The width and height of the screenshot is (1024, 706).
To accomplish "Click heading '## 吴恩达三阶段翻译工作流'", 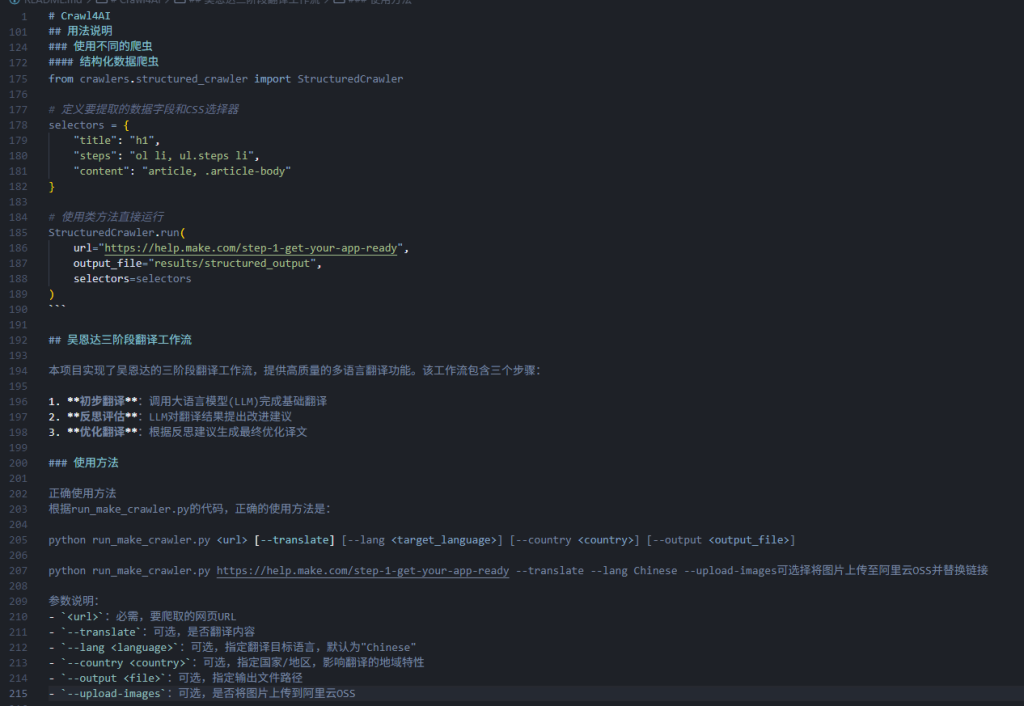I will click(x=120, y=340).
